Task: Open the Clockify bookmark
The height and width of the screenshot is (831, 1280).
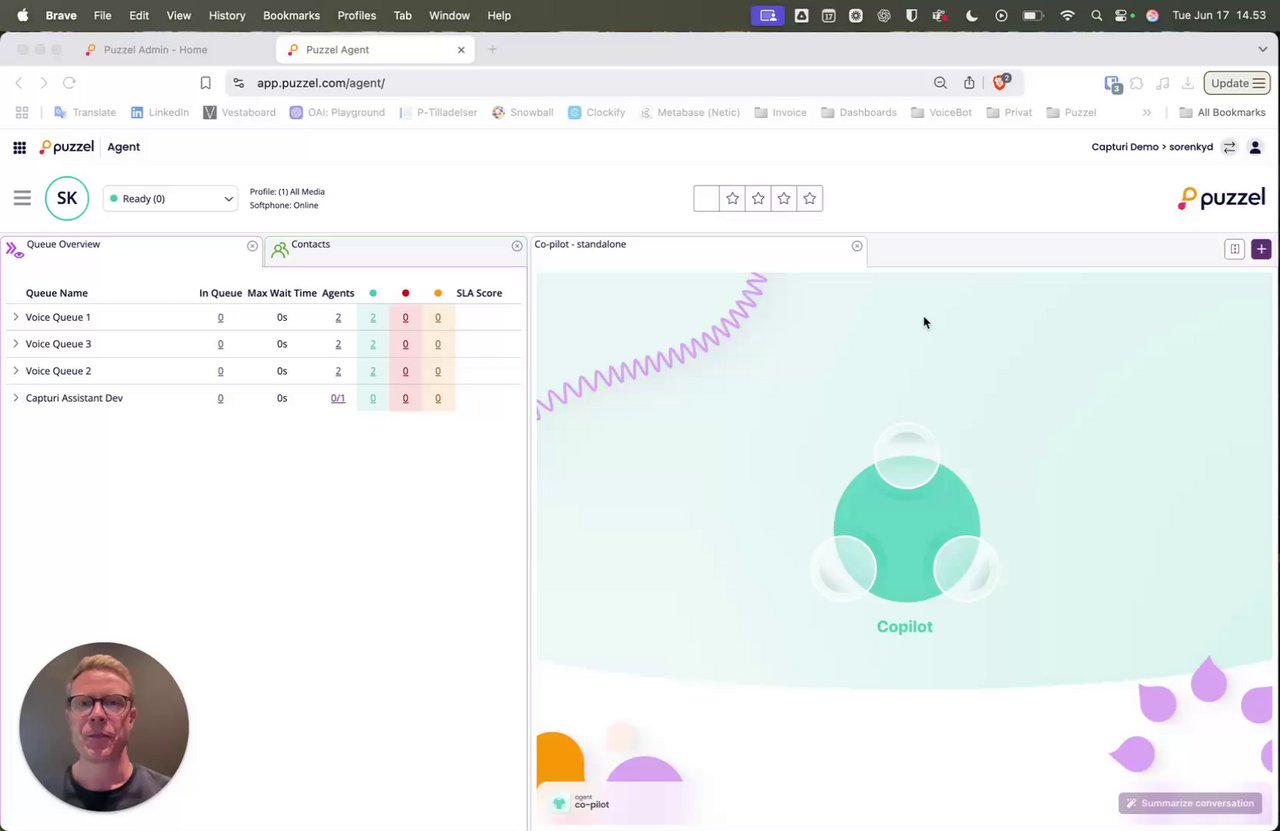Action: [x=596, y=112]
